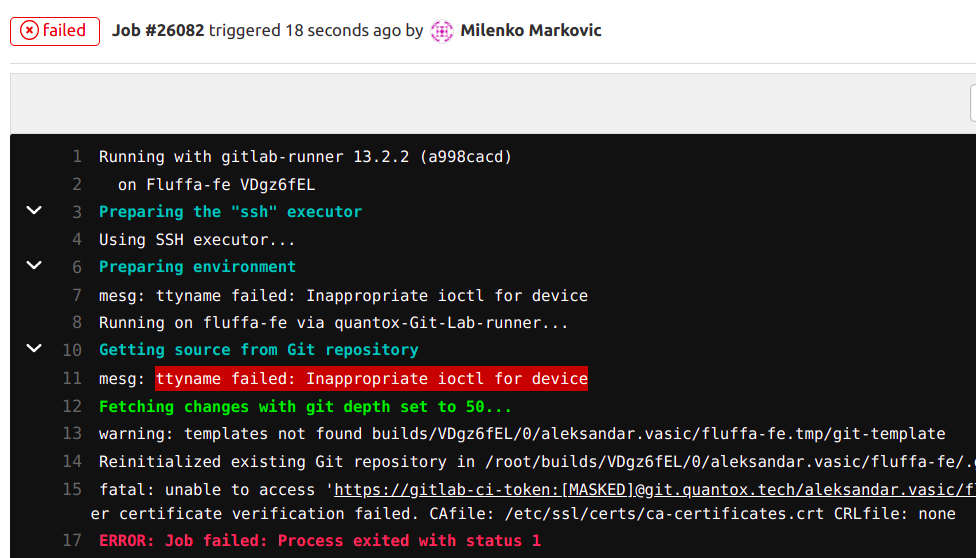Click log line number 2
Image resolution: width=976 pixels, height=558 pixels.
coord(76,184)
